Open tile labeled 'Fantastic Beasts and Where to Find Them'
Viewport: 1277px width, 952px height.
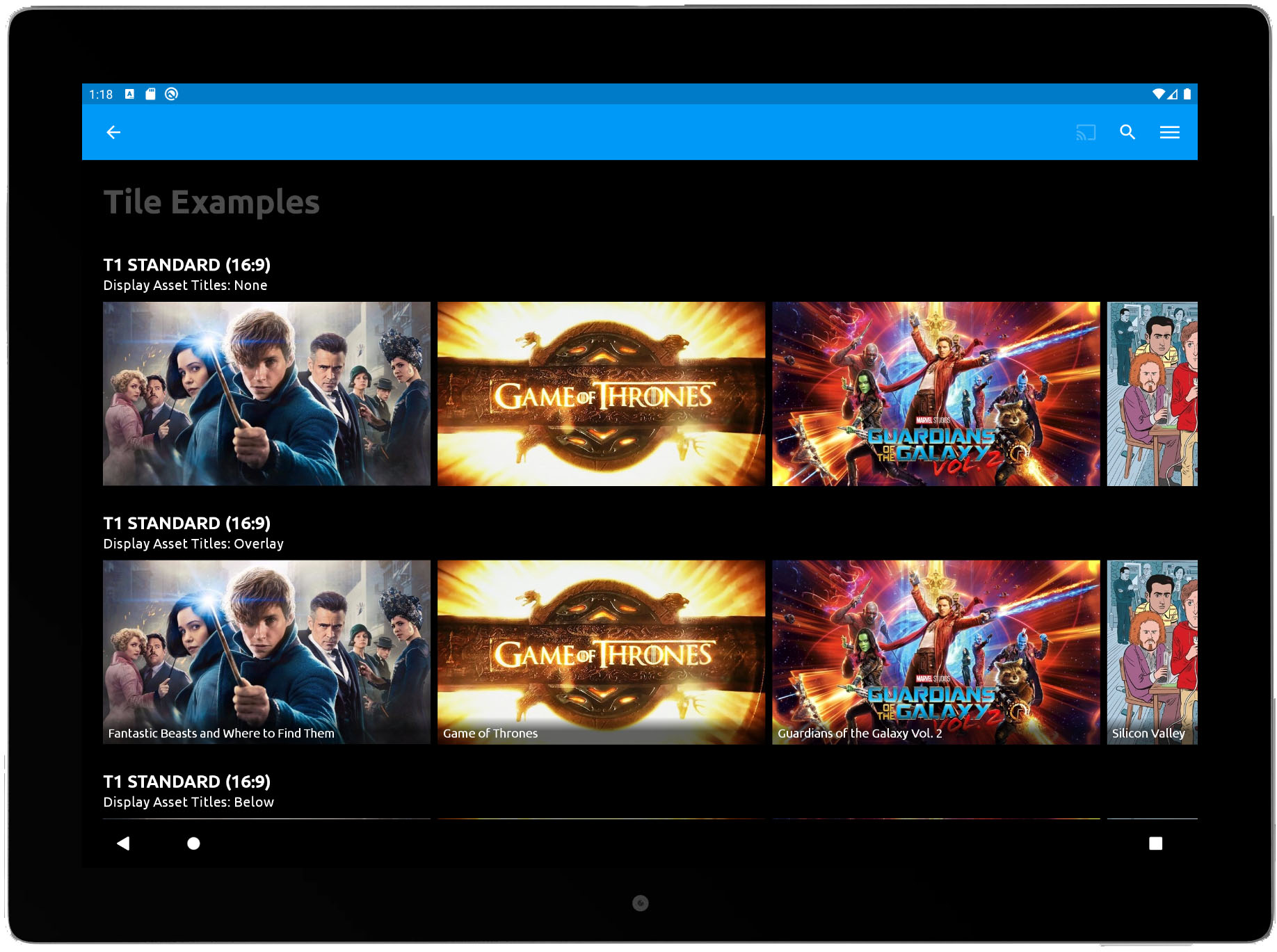click(x=267, y=652)
